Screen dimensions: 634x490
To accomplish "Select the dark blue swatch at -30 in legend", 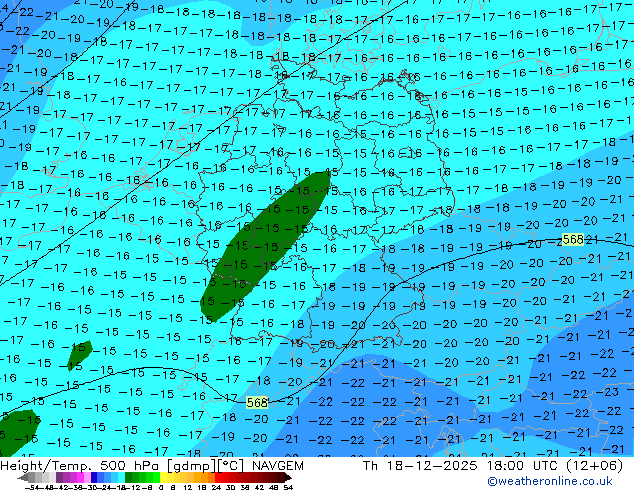I will click(x=94, y=477).
